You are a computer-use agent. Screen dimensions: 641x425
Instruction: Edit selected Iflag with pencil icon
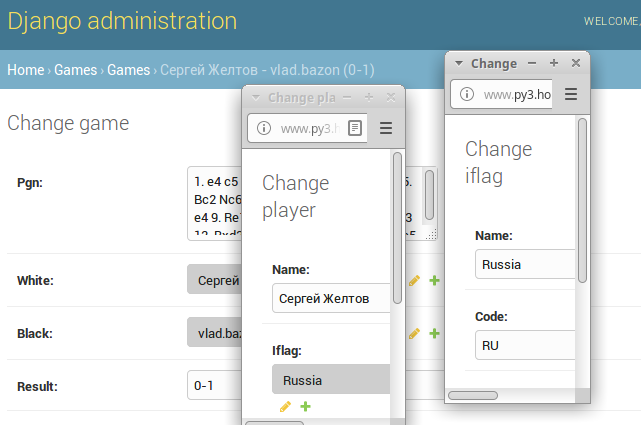click(x=285, y=407)
